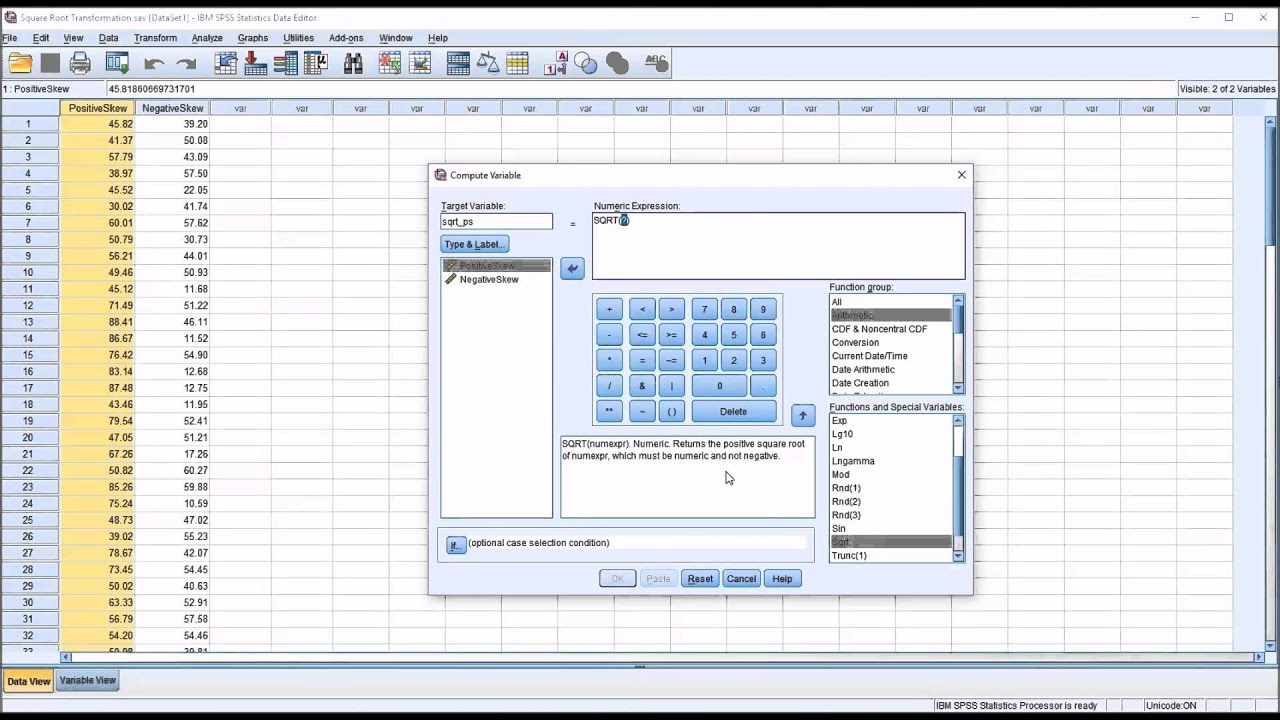Screen dimensions: 1280x720
Task: Click the NegativeSkew column header in data grid
Action: pyautogui.click(x=172, y=108)
